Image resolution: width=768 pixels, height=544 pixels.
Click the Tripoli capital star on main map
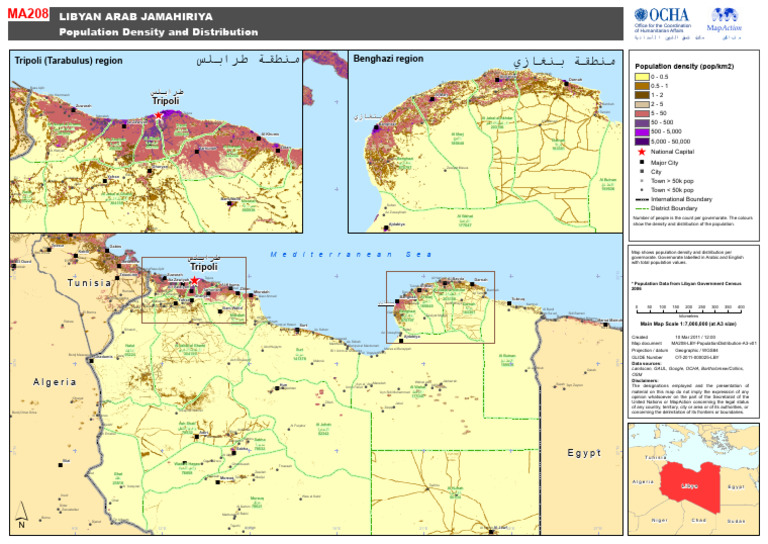pyautogui.click(x=195, y=282)
